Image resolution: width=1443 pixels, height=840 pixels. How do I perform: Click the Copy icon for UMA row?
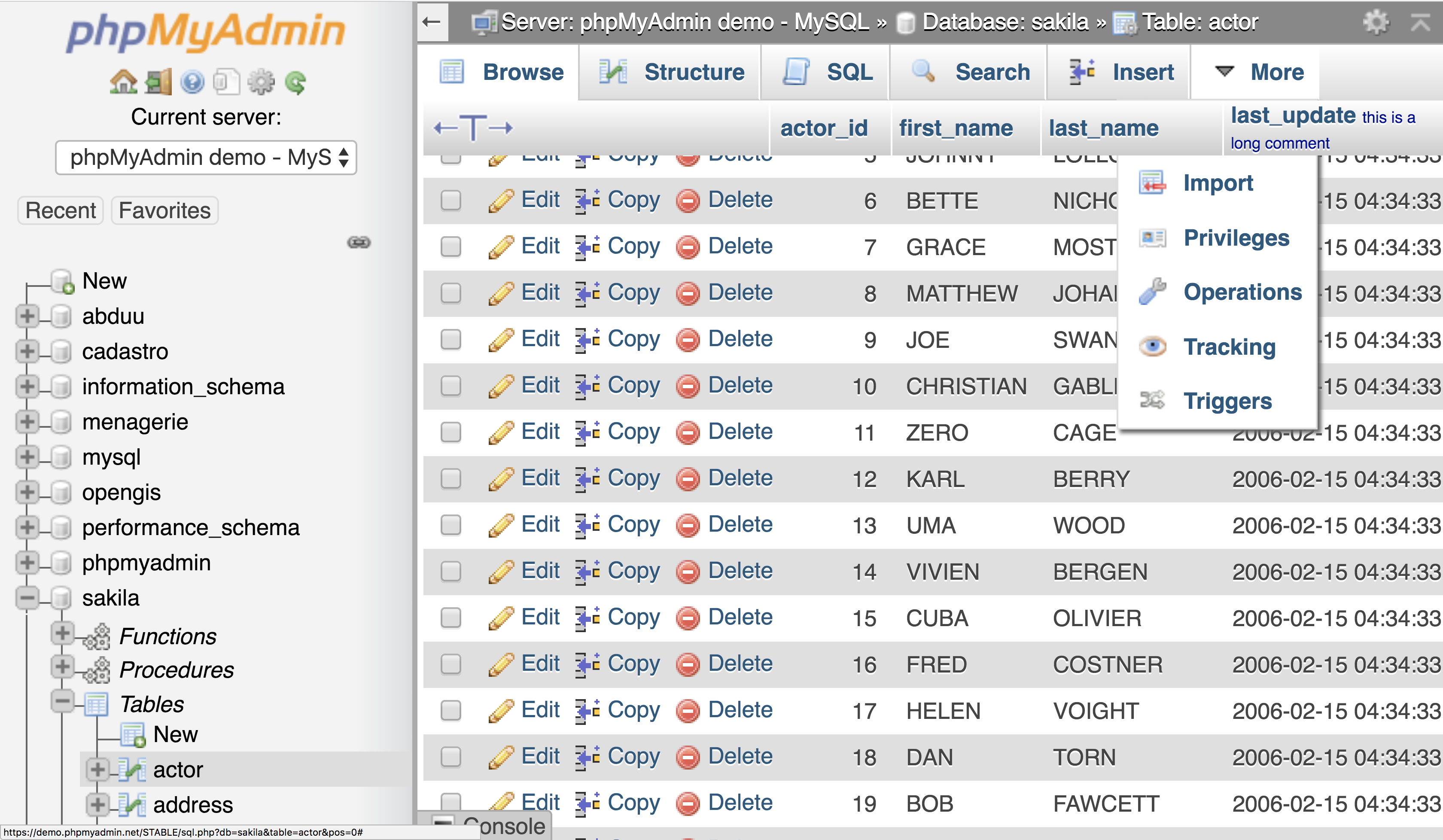coord(588,525)
